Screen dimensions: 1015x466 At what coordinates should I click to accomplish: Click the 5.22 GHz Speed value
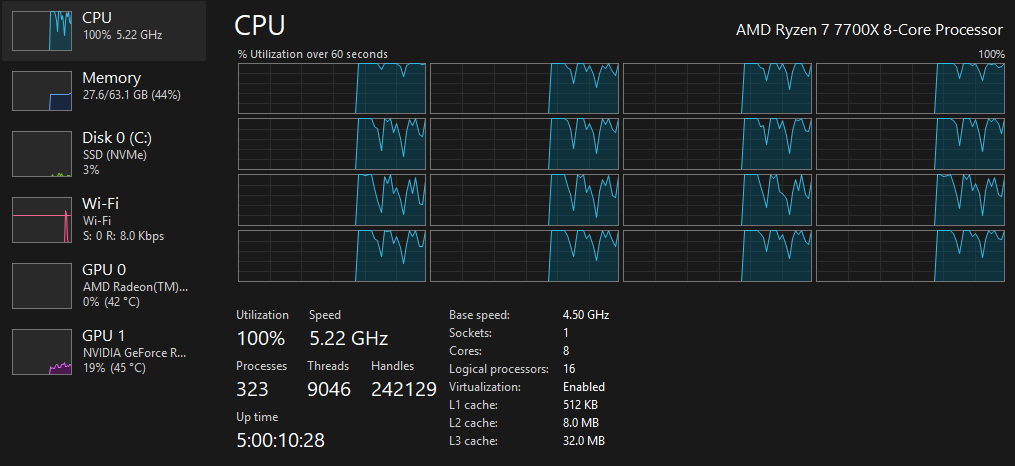348,338
